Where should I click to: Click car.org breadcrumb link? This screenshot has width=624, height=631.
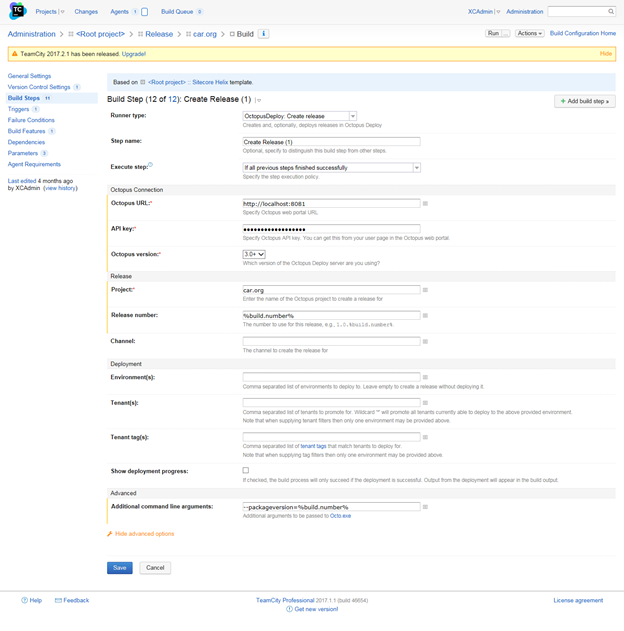pos(205,34)
